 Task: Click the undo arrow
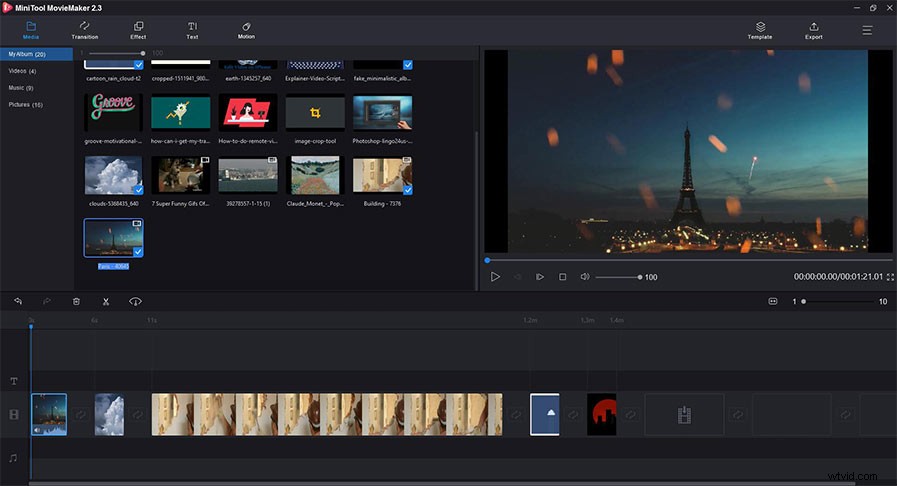click(18, 301)
